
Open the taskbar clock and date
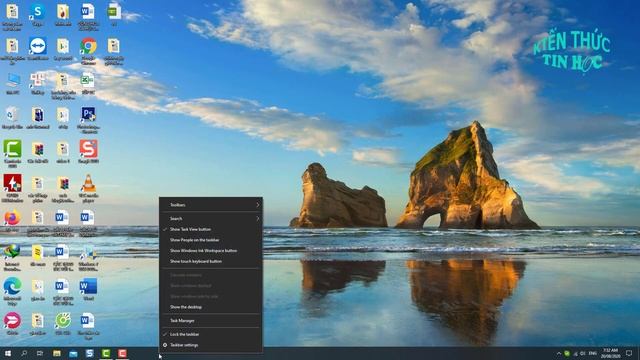coord(611,353)
